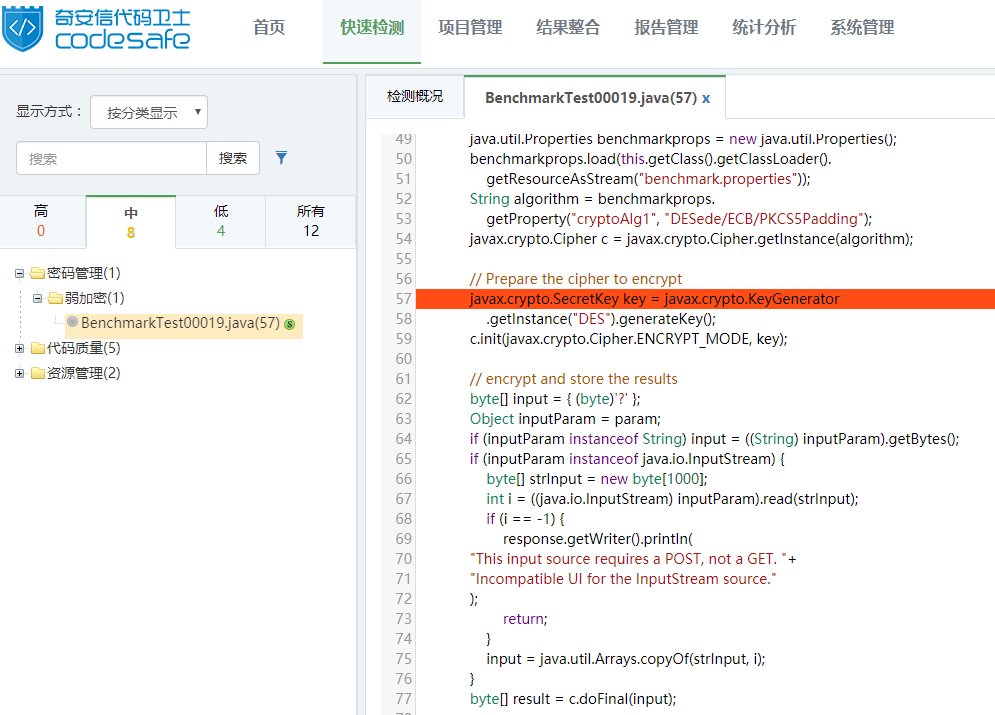Viewport: 995px width, 715px height.
Task: Go to 统计分析 in top navigation
Action: 764,28
